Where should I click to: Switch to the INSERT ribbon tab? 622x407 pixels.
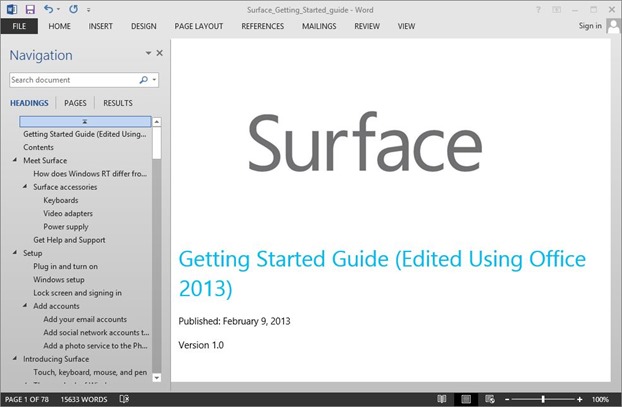[100, 26]
